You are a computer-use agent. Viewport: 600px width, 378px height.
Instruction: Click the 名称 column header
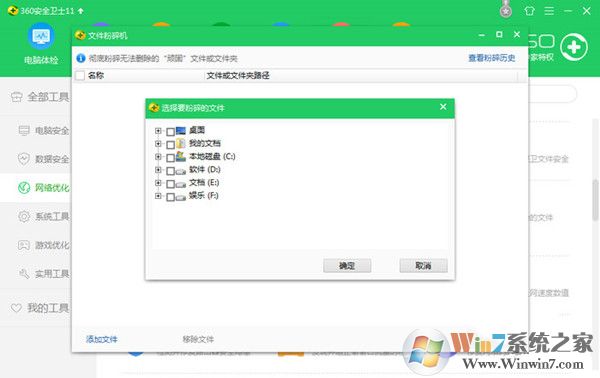(x=96, y=75)
